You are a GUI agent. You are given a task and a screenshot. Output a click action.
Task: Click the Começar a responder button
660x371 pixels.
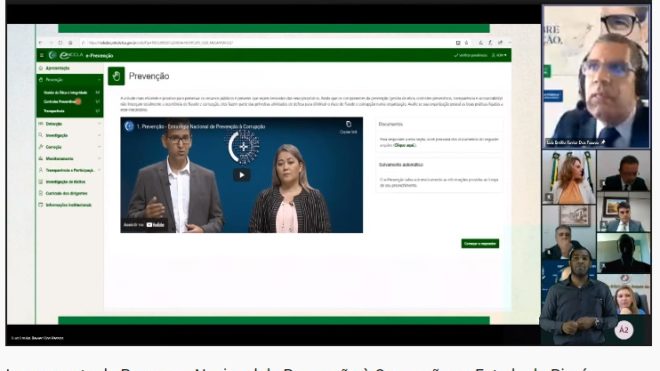pyautogui.click(x=480, y=243)
